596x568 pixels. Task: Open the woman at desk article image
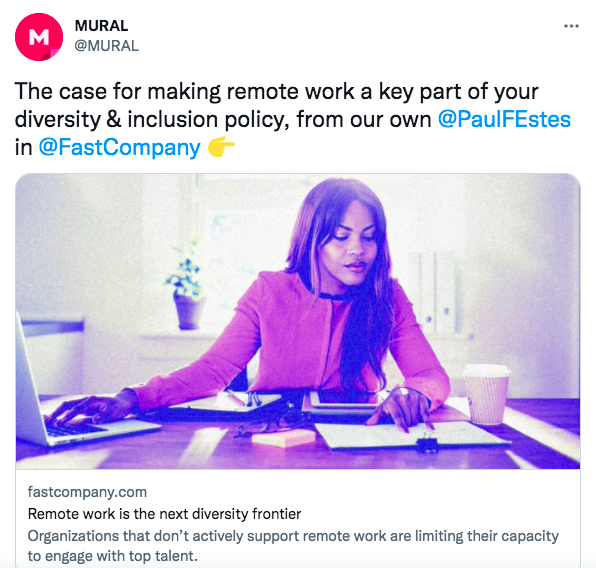298,321
